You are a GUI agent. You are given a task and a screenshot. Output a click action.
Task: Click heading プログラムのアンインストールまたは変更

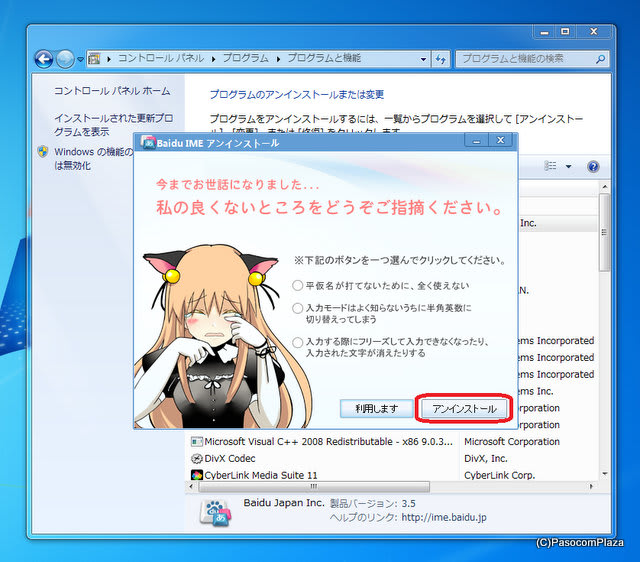[x=297, y=95]
